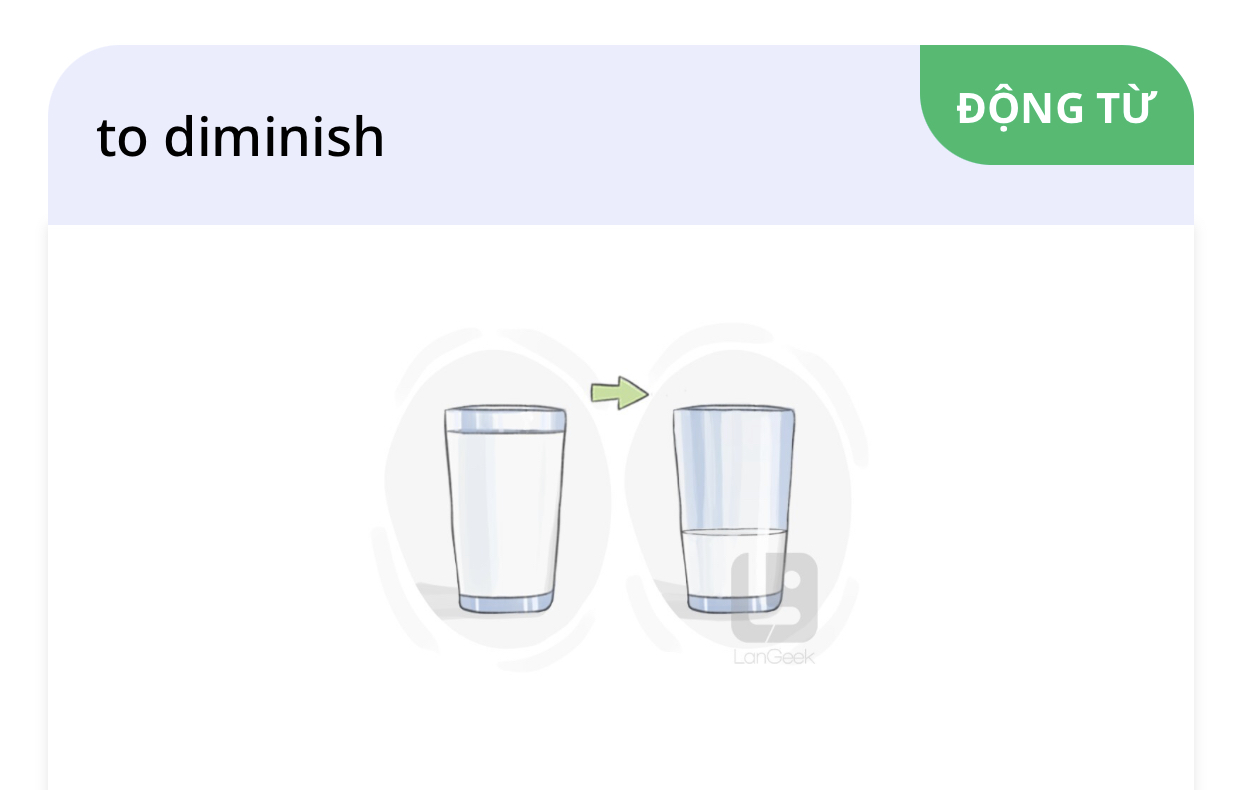
Task: Click the ĐỘNG TỪ green badge
Action: 1056,106
